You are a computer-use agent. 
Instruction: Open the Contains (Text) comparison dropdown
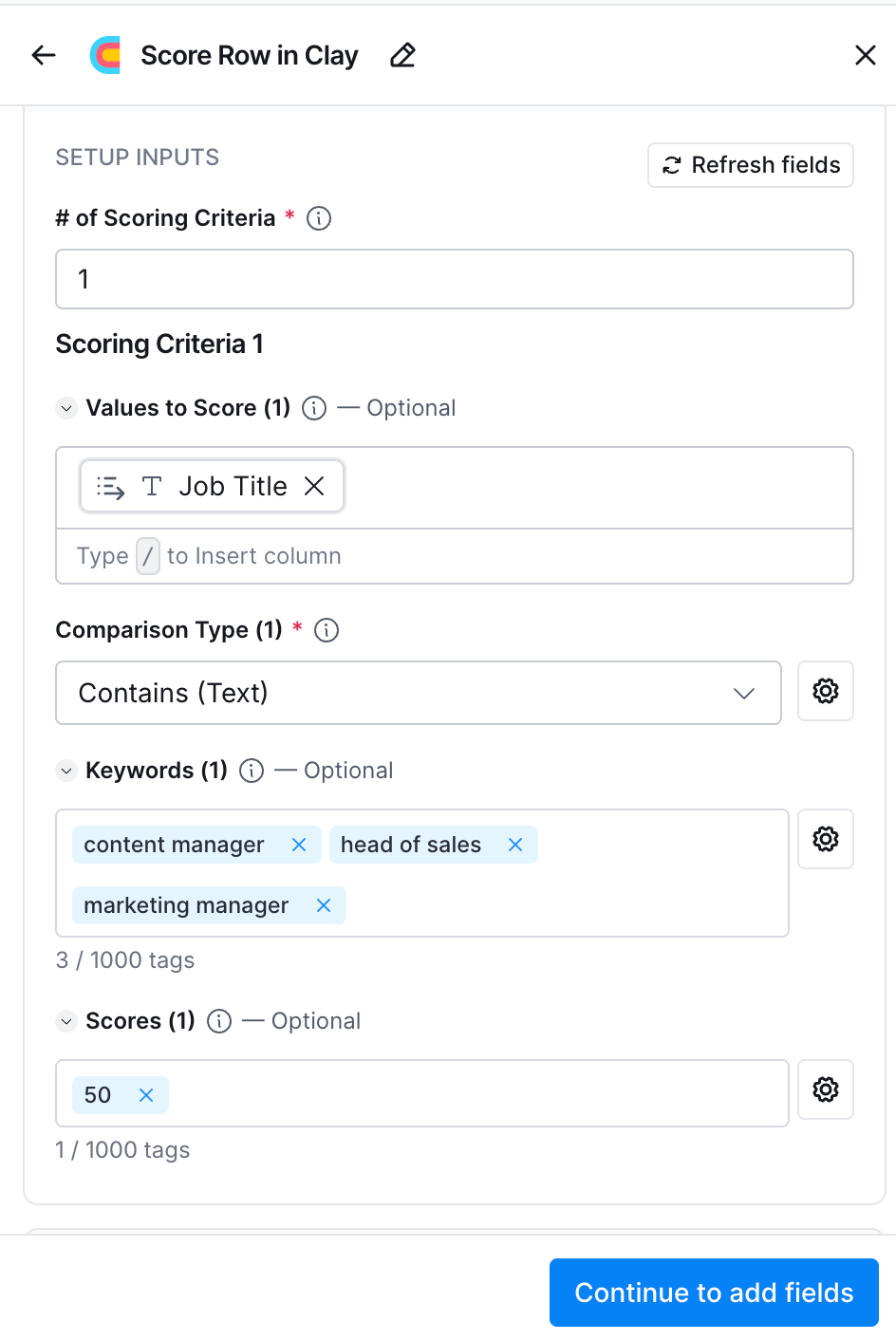click(418, 693)
